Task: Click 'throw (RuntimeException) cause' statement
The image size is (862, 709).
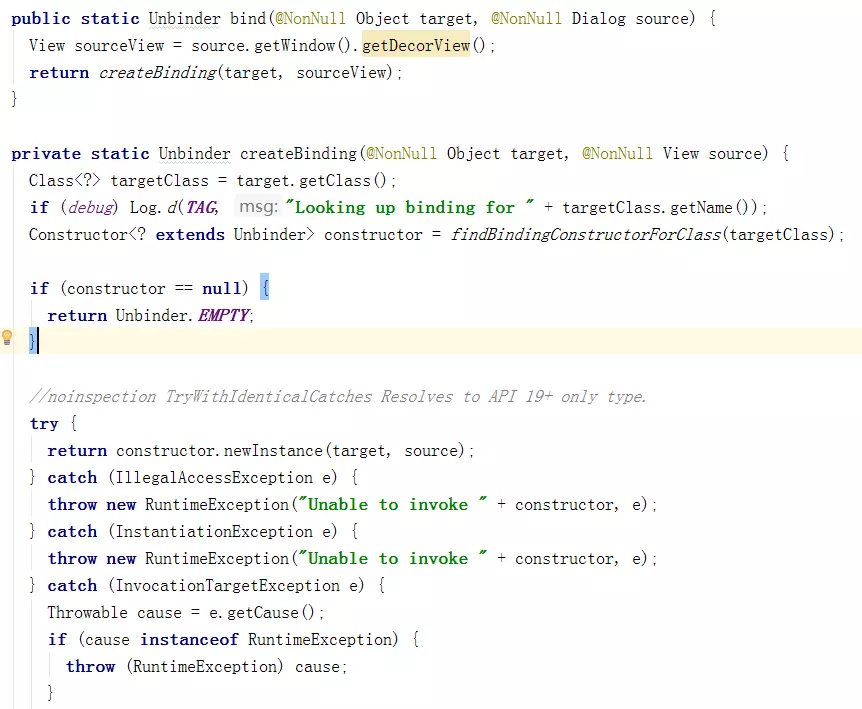Action: [206, 666]
